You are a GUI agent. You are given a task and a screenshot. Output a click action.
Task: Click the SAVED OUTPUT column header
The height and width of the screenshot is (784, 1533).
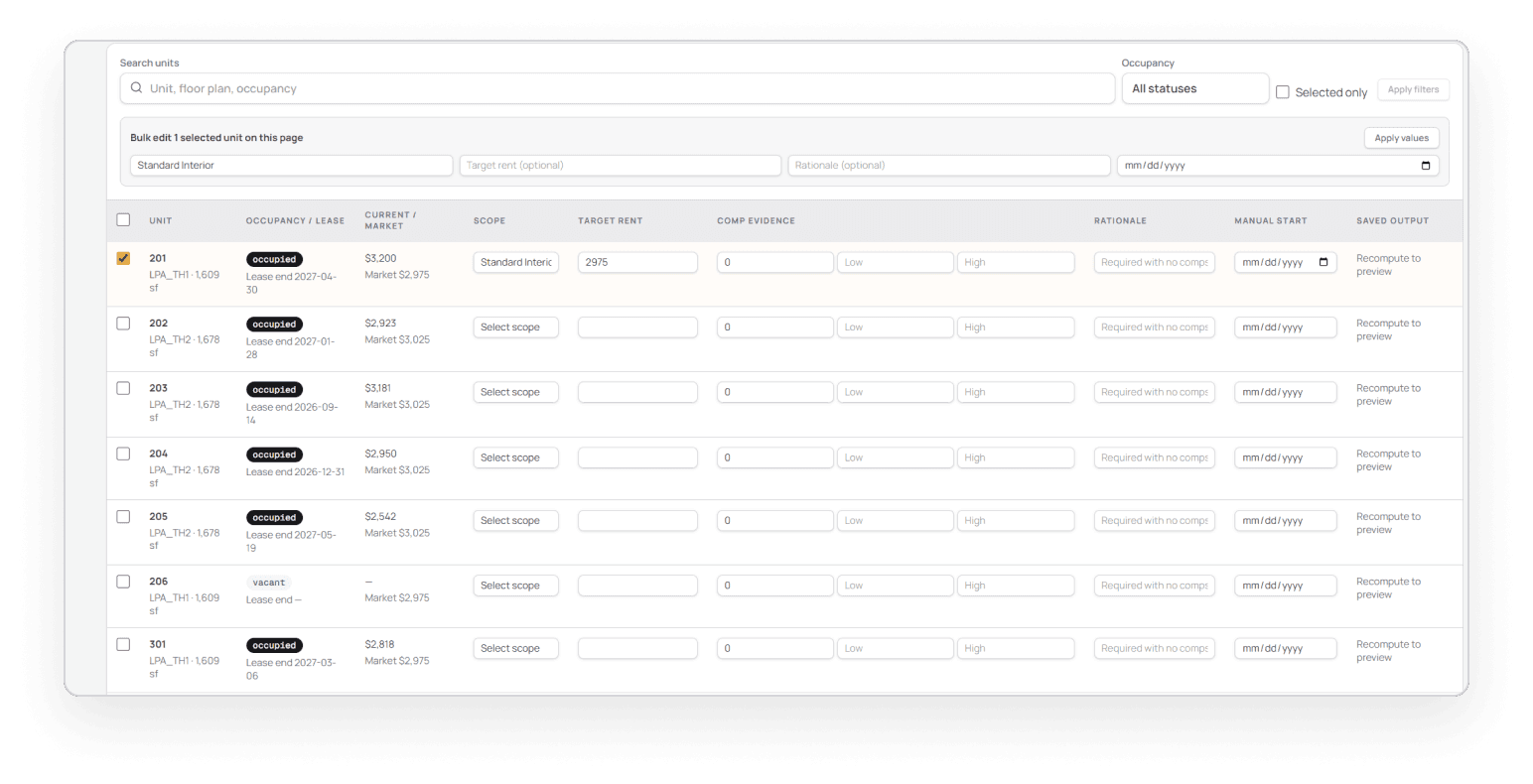1393,221
